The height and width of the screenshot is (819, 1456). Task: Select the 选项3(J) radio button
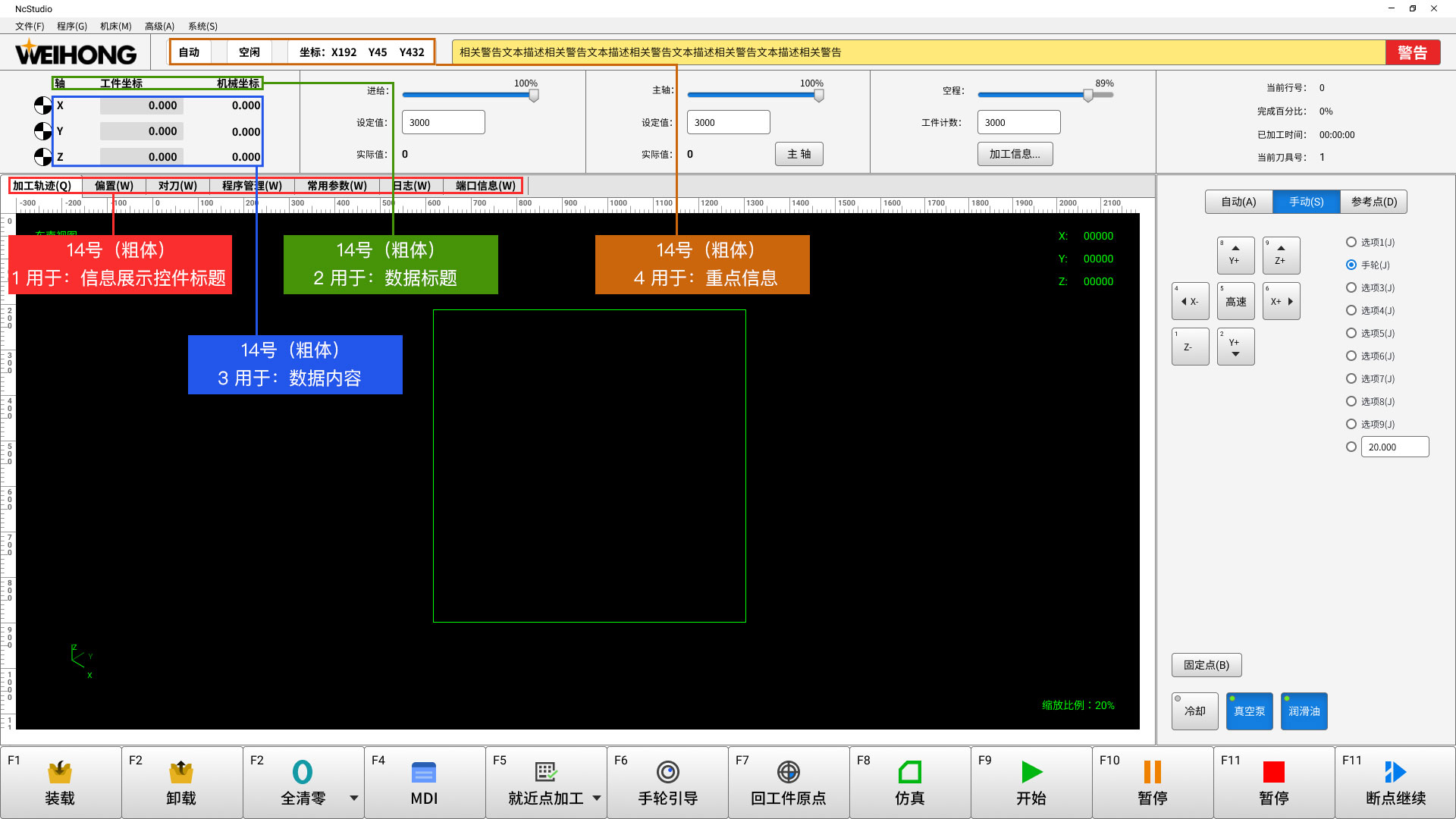pos(1351,287)
